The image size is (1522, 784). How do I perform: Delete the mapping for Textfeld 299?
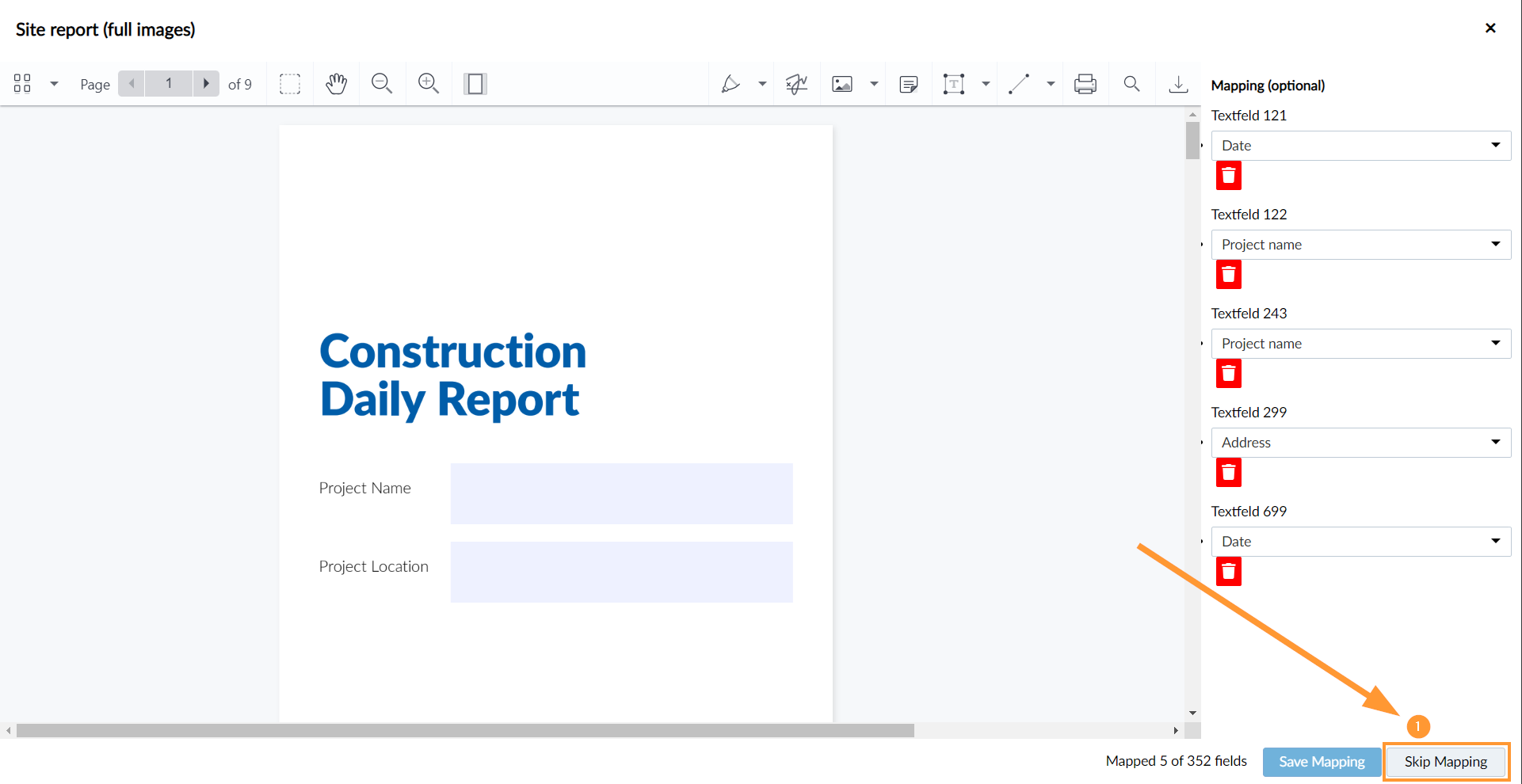click(1229, 472)
